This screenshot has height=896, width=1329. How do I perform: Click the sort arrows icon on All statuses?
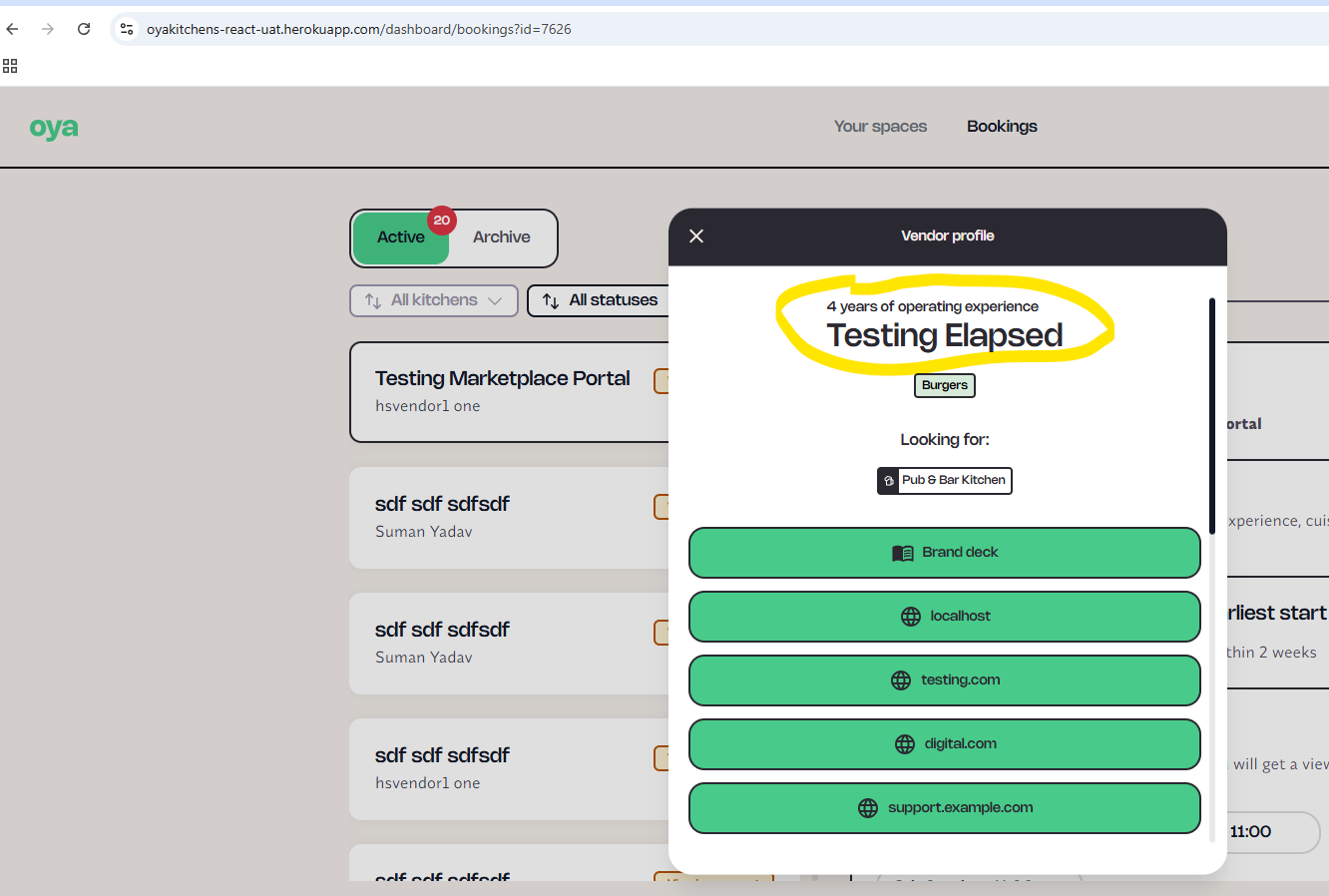coord(550,300)
